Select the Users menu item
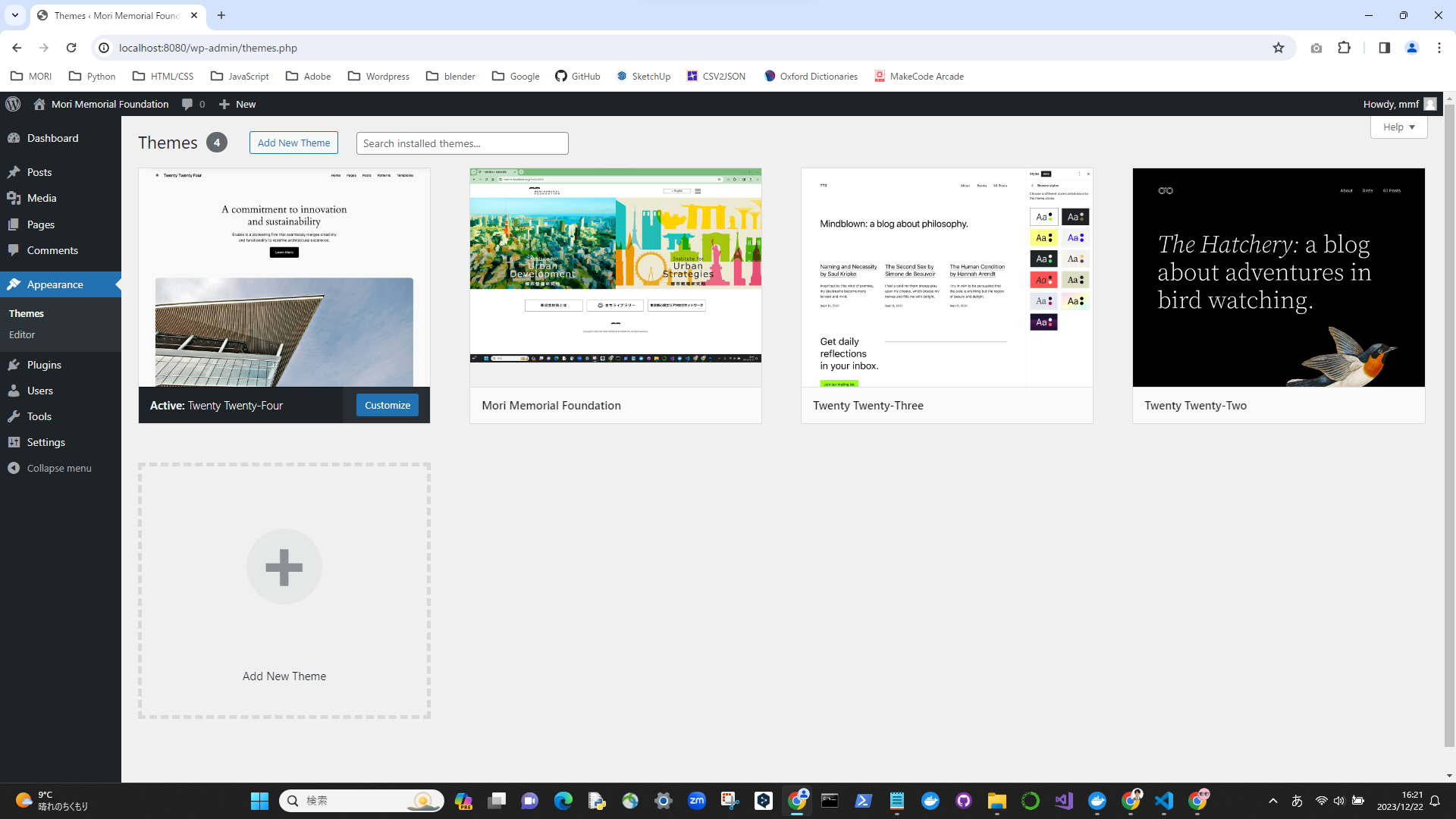The height and width of the screenshot is (819, 1456). tap(40, 391)
